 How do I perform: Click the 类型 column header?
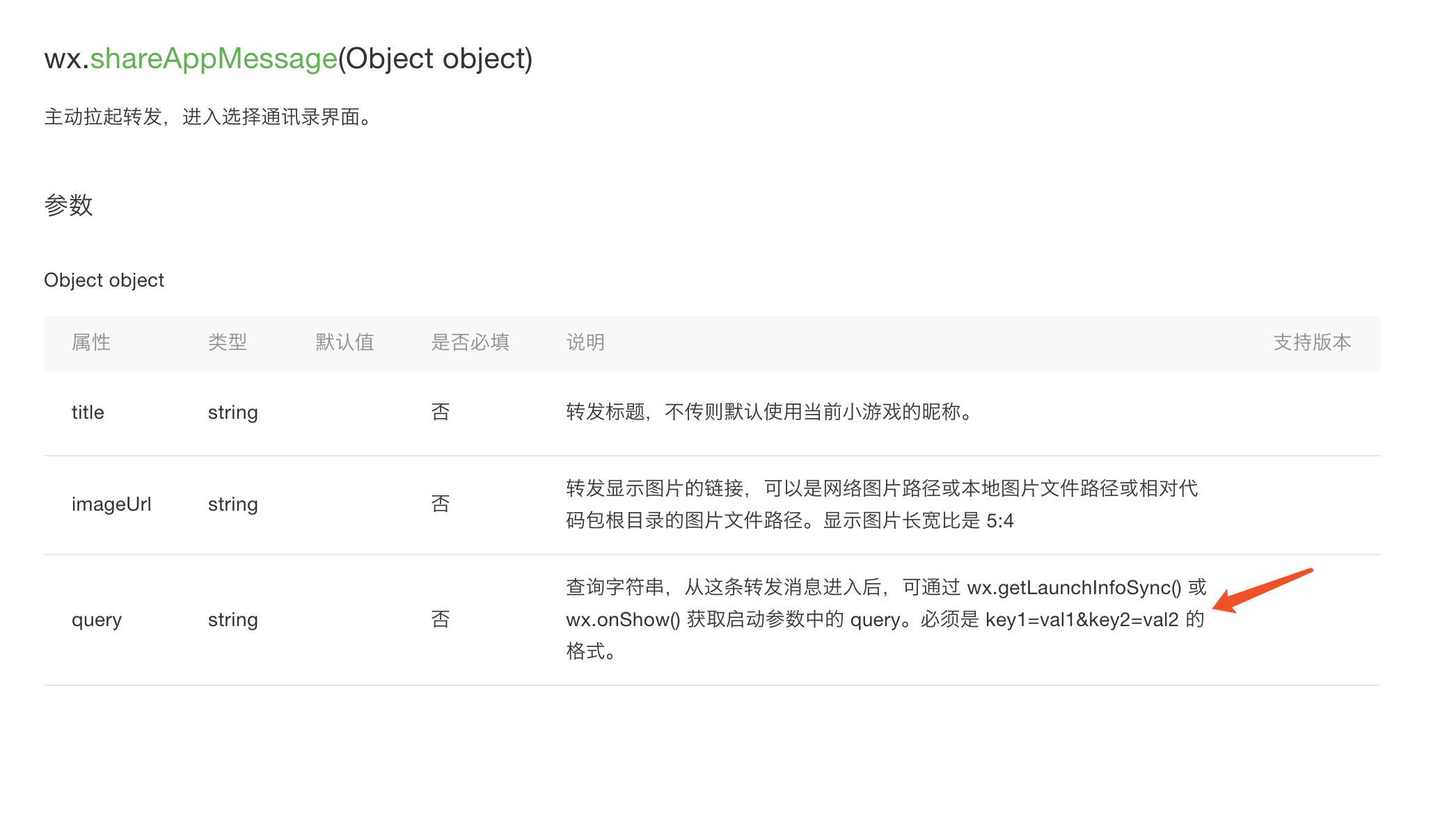(x=228, y=342)
